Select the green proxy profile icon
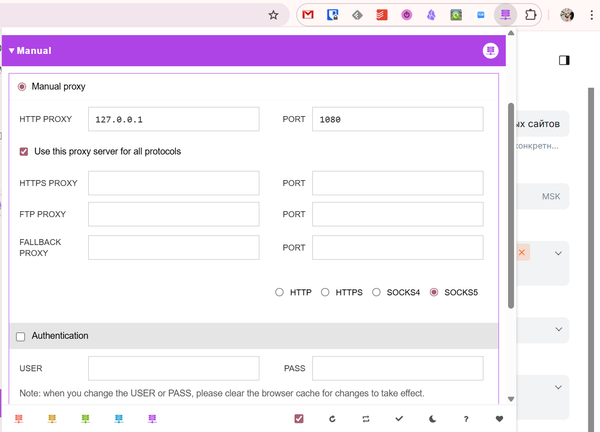This screenshot has width=600, height=432. (x=85, y=419)
